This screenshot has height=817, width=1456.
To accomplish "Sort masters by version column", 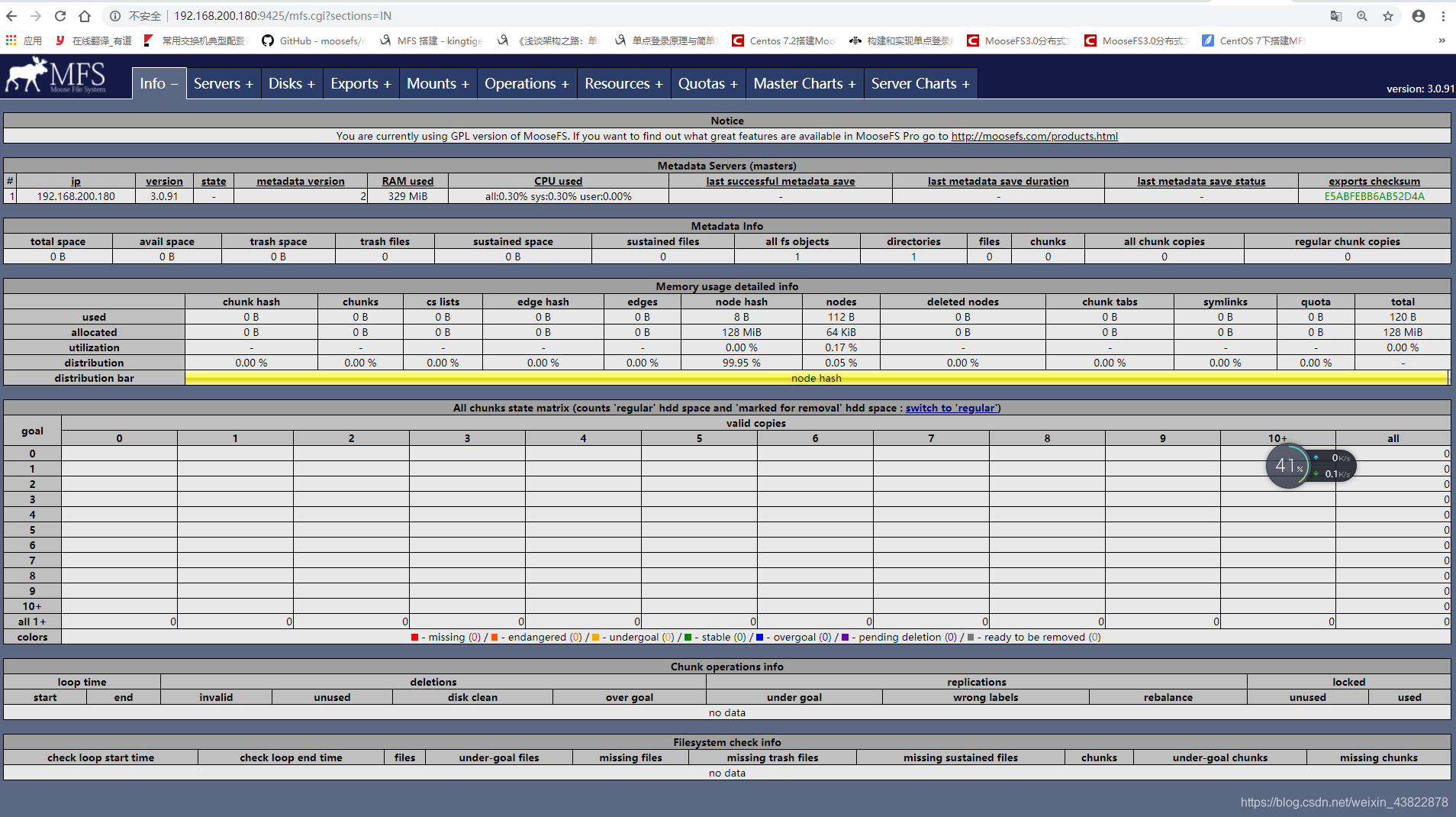I will point(164,181).
